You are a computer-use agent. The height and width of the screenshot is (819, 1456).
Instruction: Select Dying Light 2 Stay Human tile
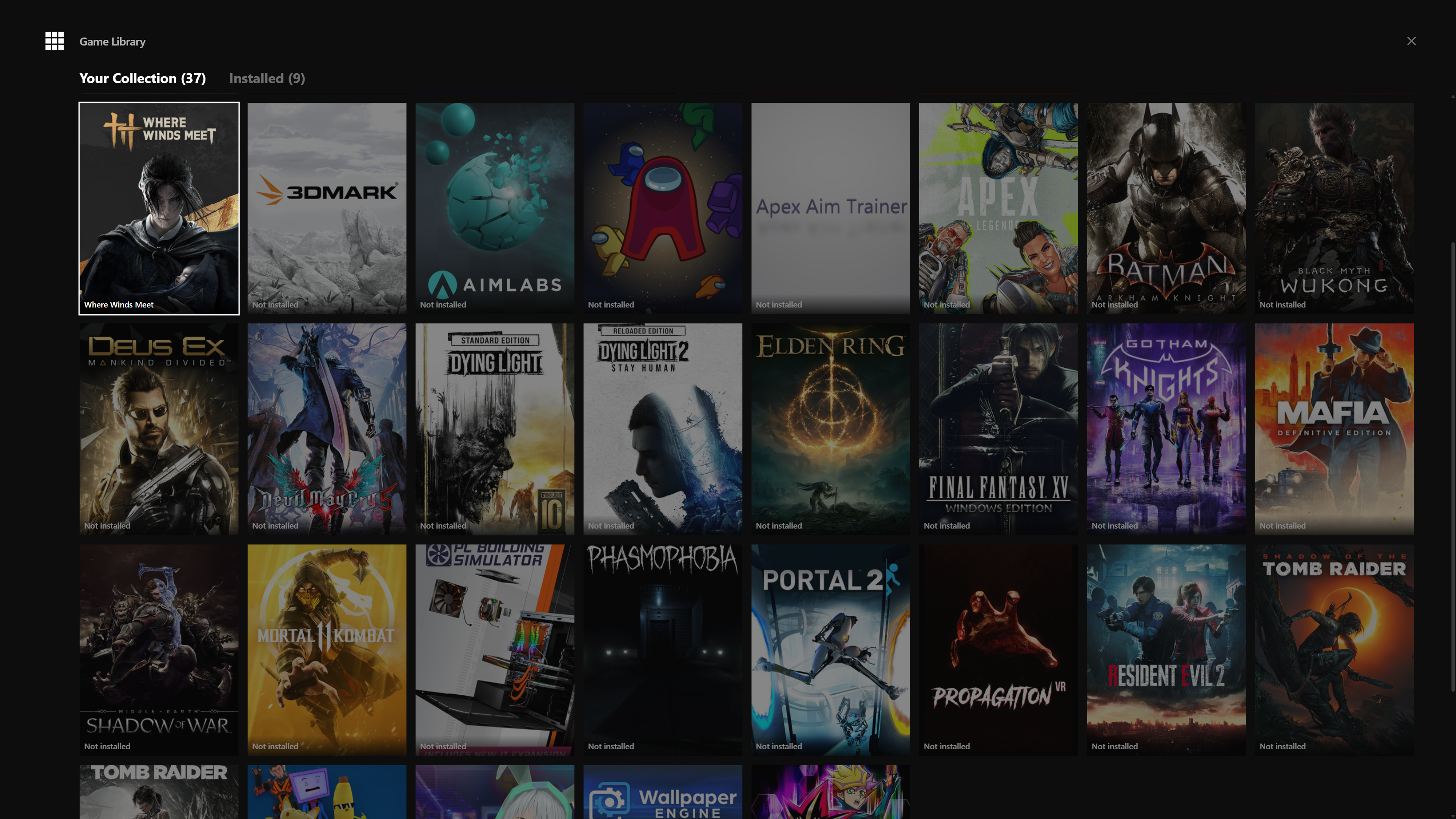[662, 429]
